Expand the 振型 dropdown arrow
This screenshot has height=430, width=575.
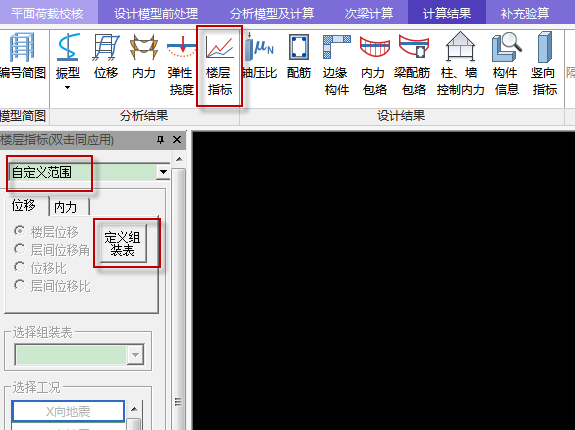[x=67, y=88]
